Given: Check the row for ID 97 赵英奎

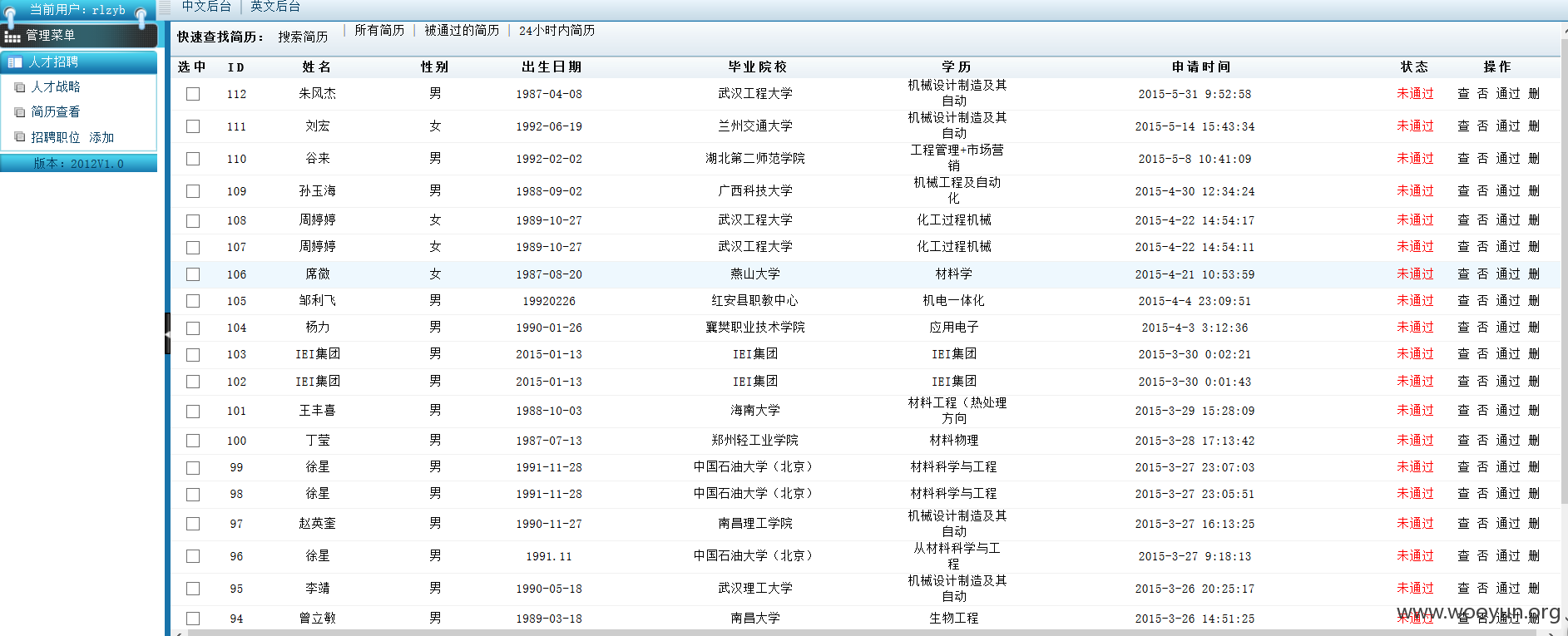Looking at the screenshot, I should pos(193,524).
